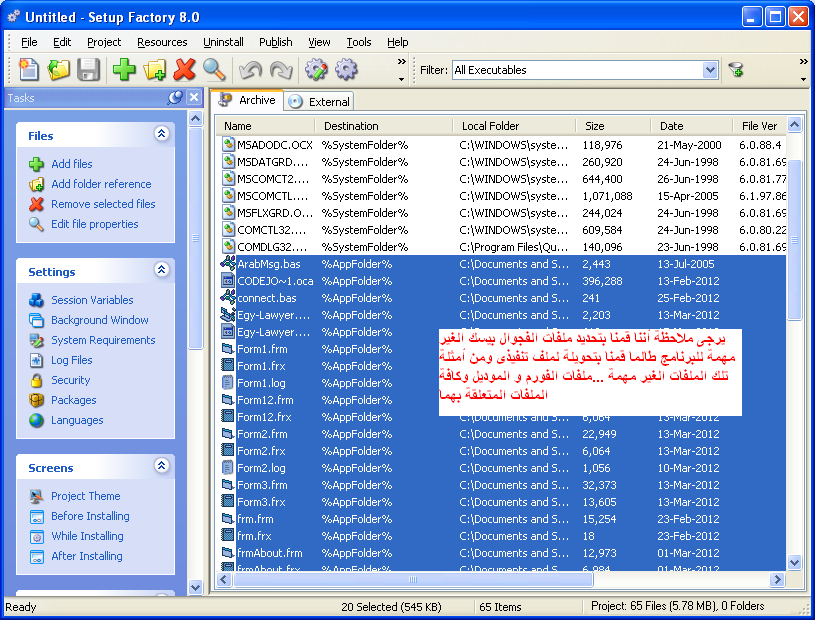Click the New Project toolbar icon
This screenshot has height=620, width=815.
[x=29, y=69]
